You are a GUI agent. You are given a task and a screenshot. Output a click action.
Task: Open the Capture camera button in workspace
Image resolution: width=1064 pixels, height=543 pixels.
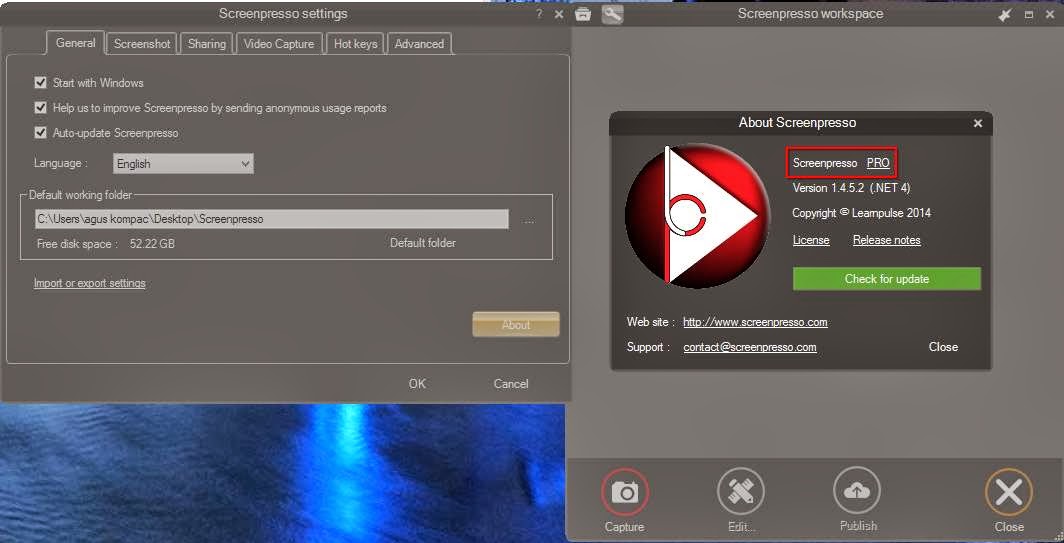pyautogui.click(x=624, y=492)
